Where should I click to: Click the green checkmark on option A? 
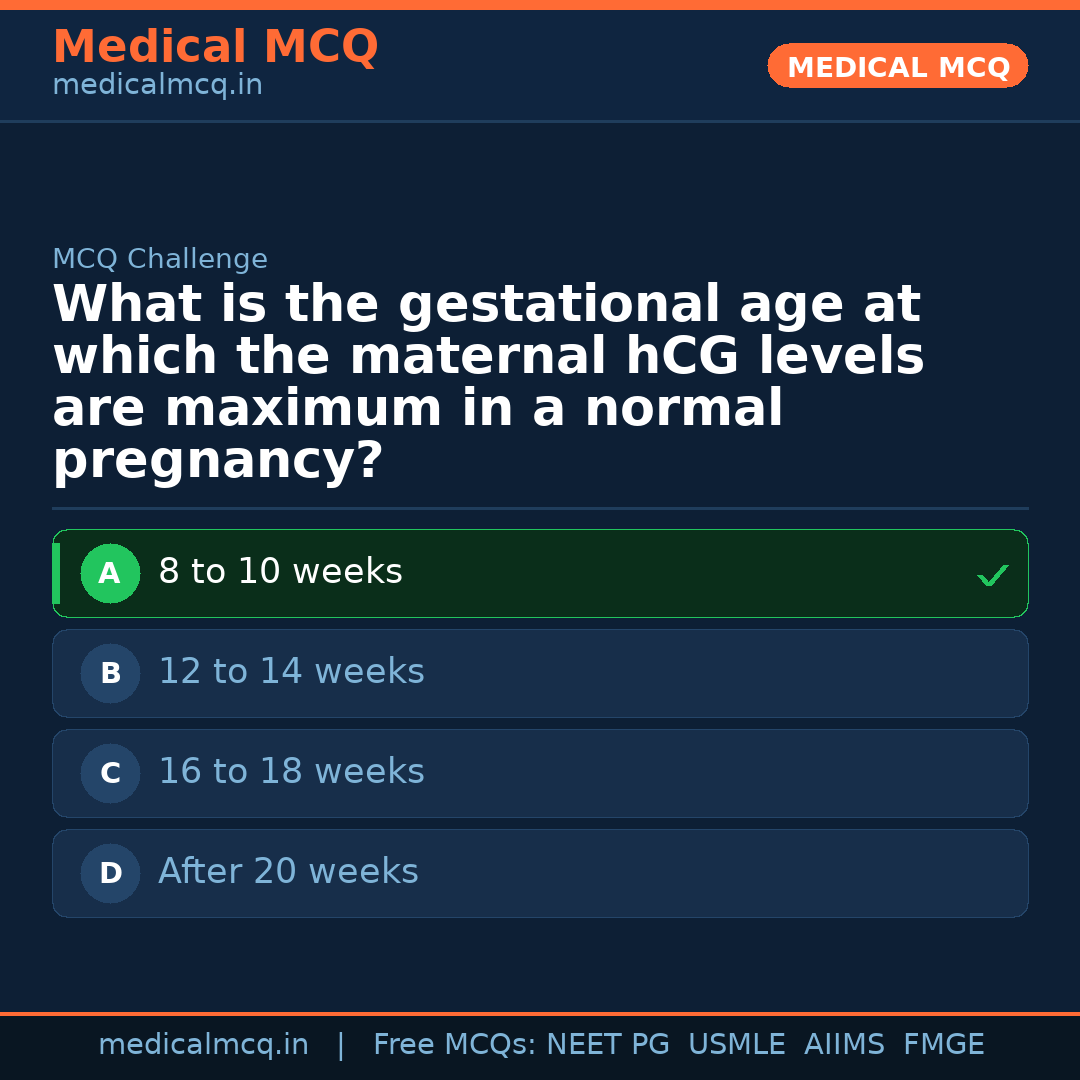992,575
